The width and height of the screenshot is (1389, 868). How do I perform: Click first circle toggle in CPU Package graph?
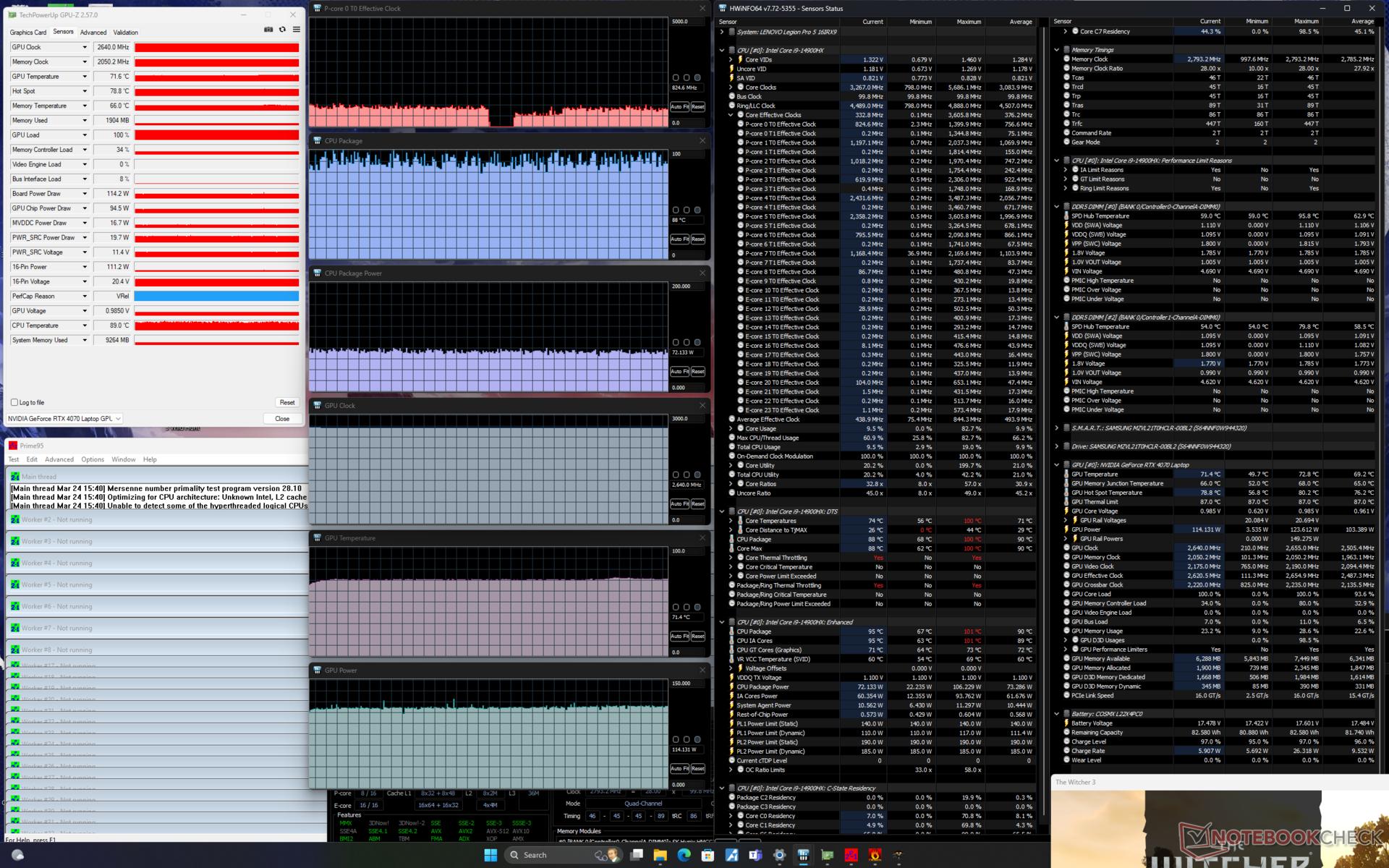[x=676, y=210]
